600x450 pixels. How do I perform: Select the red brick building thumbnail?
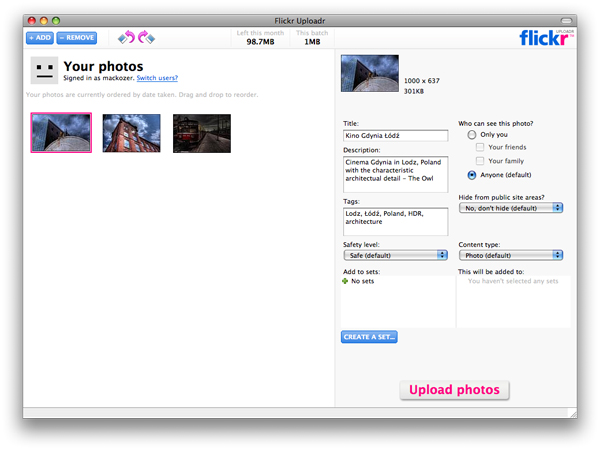click(x=131, y=133)
